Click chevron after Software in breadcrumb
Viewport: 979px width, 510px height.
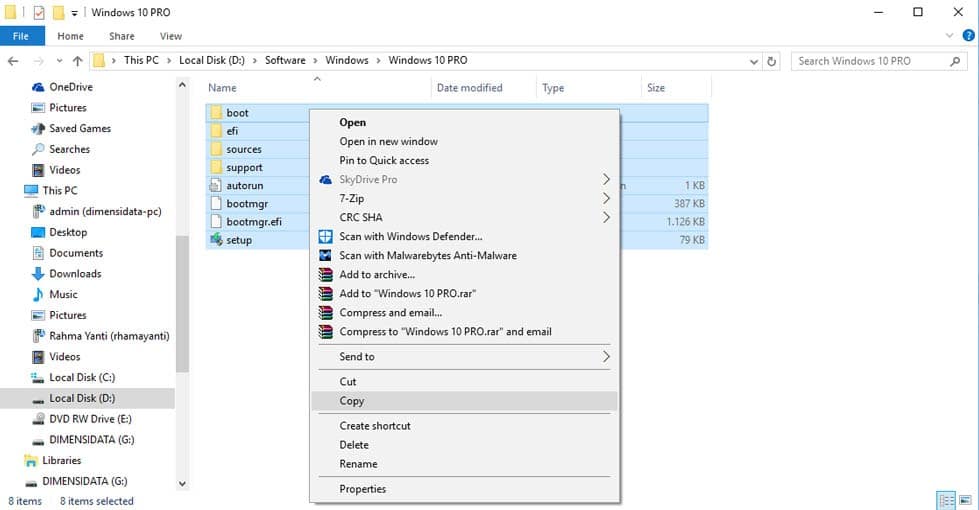(x=315, y=61)
